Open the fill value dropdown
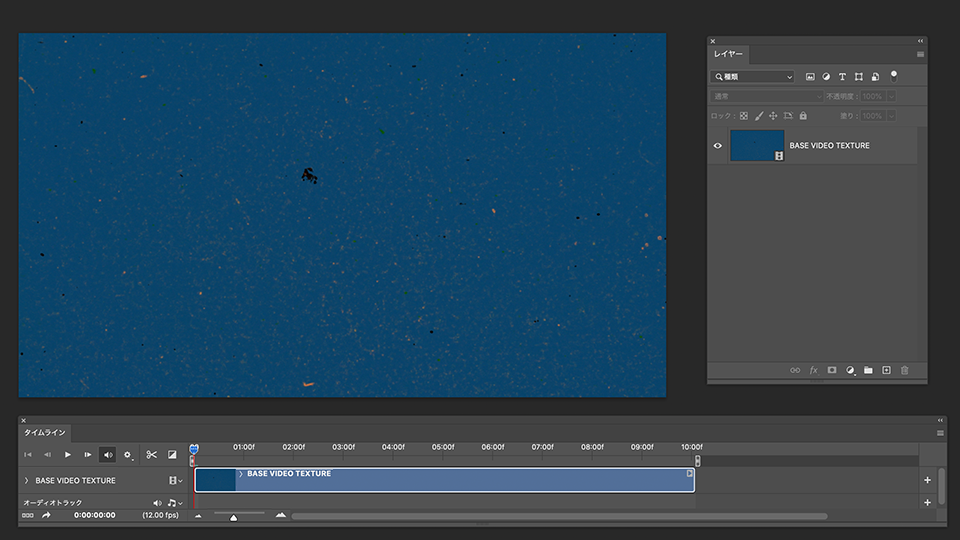 click(x=891, y=116)
